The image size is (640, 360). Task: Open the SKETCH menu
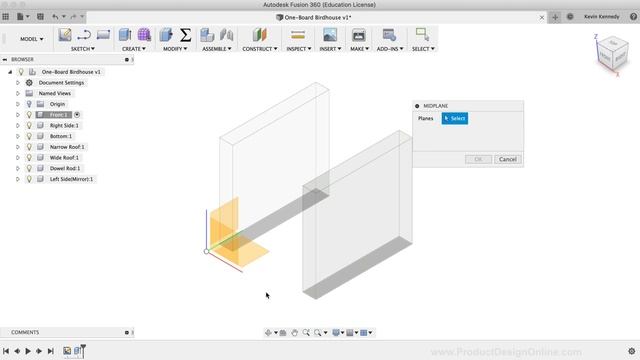82,49
